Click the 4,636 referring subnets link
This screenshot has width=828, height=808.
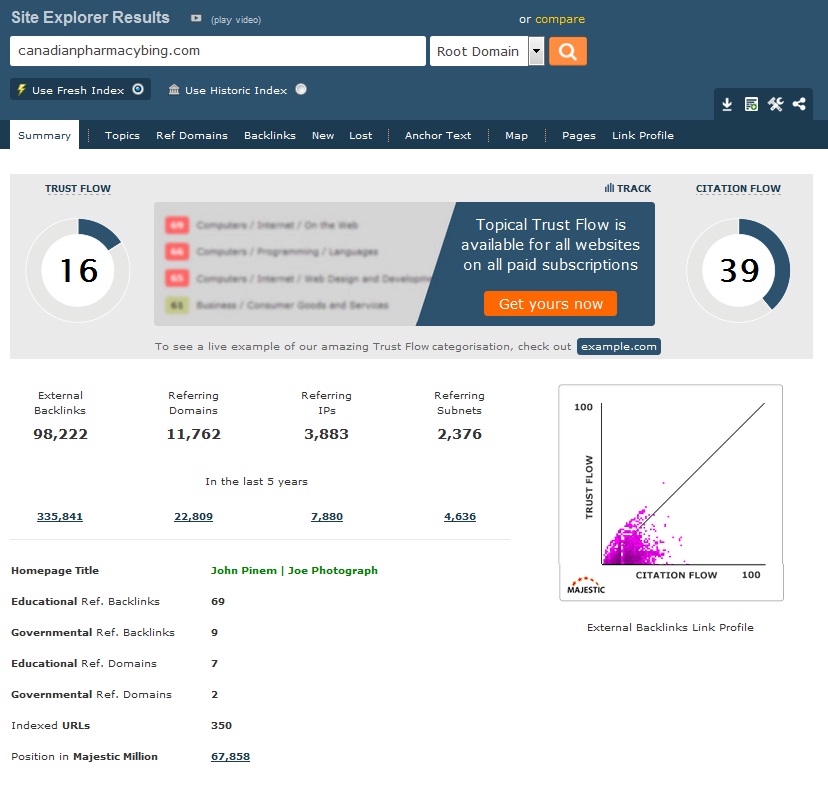pyautogui.click(x=460, y=516)
